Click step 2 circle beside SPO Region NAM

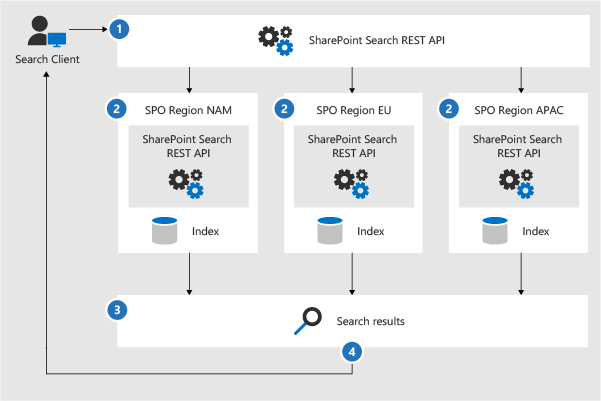point(120,107)
